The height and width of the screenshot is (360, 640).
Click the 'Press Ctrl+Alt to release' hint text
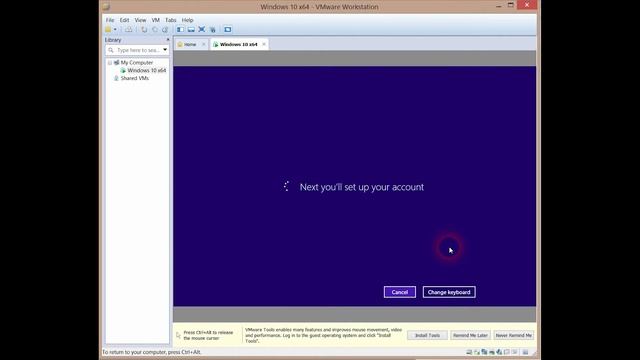208,335
